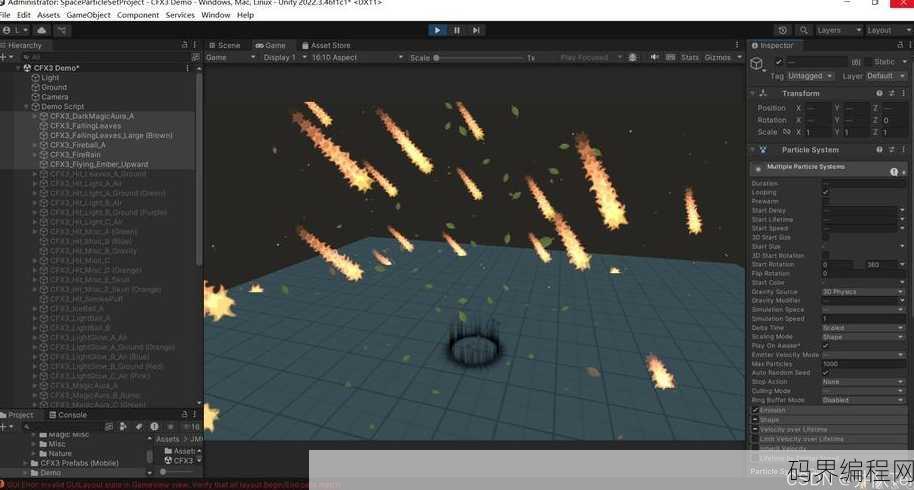Click the Play button in the toolbar
Viewport: 914px width, 490px height.
pos(437,30)
